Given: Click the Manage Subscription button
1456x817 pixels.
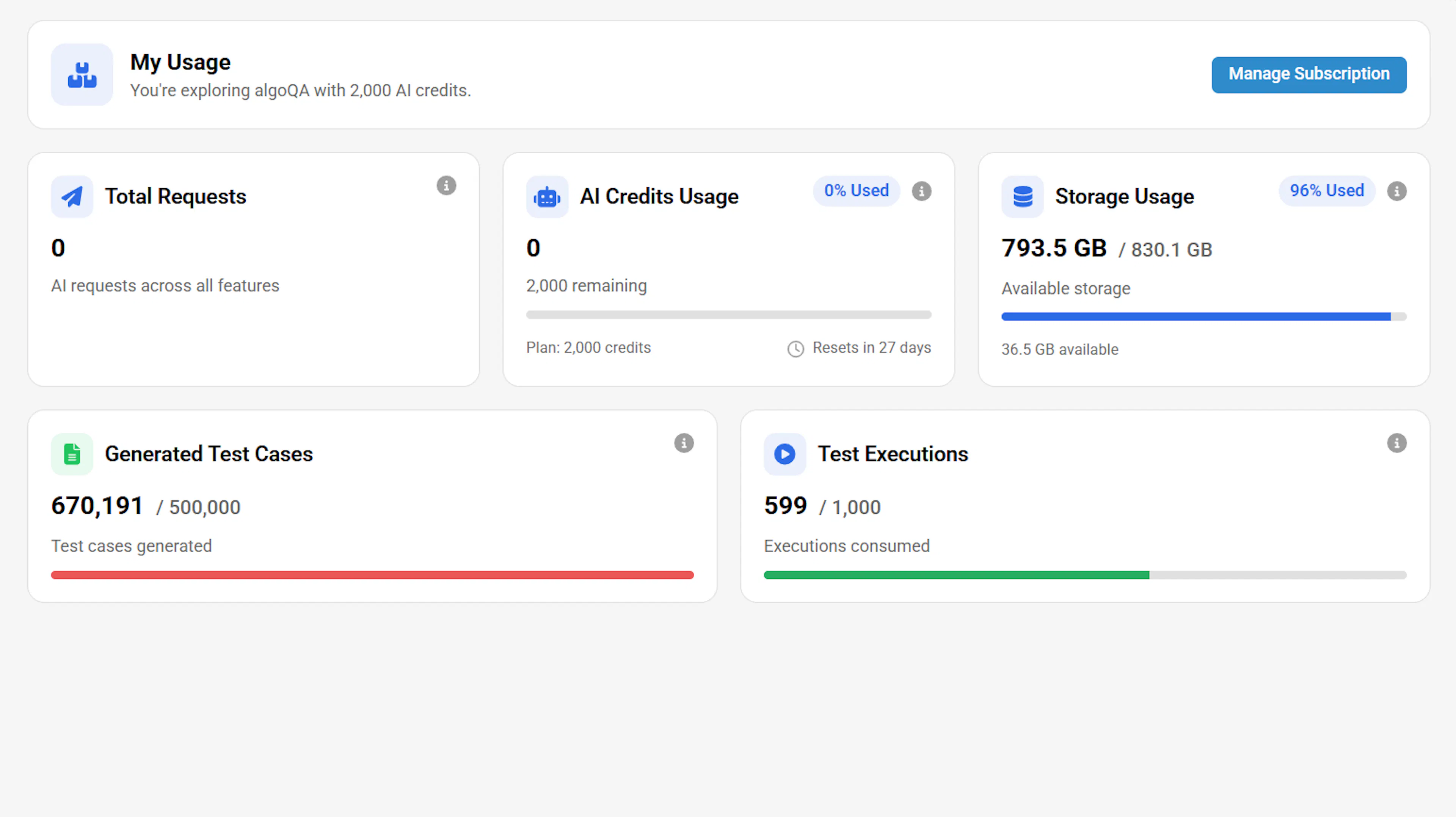Looking at the screenshot, I should point(1309,75).
